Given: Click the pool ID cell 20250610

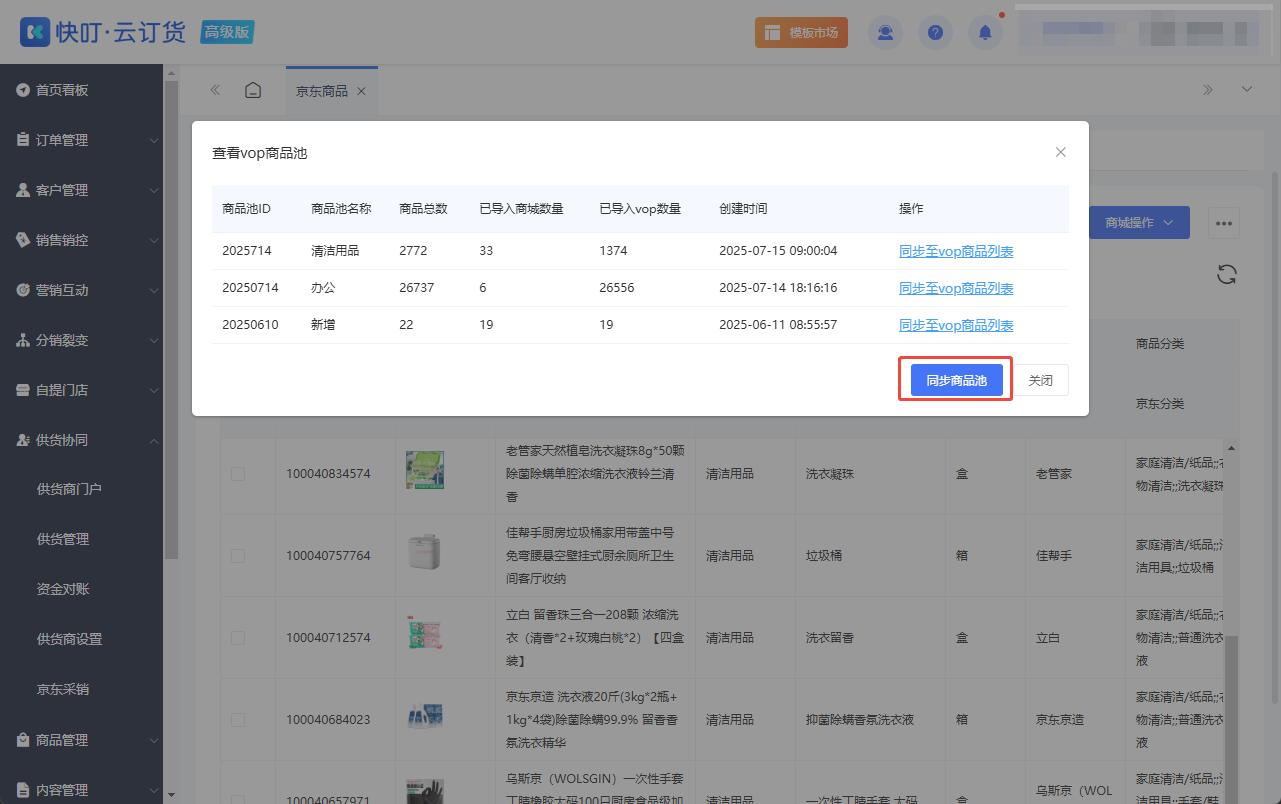Looking at the screenshot, I should point(250,325).
